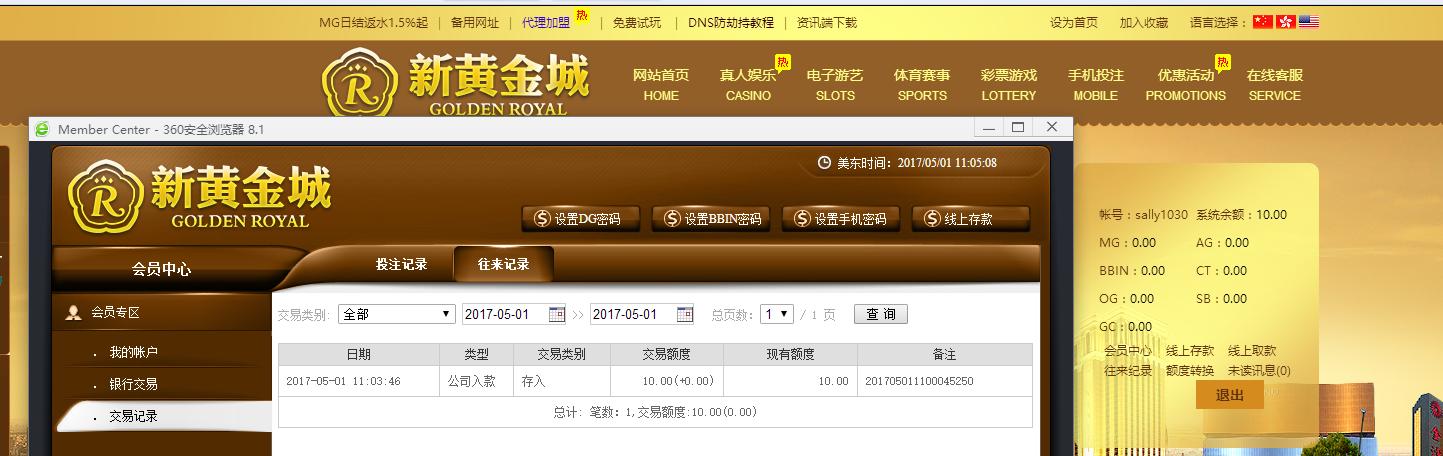This screenshot has height=456, width=1443.
Task: Click the clock icon beside 美东时间
Action: pos(824,163)
